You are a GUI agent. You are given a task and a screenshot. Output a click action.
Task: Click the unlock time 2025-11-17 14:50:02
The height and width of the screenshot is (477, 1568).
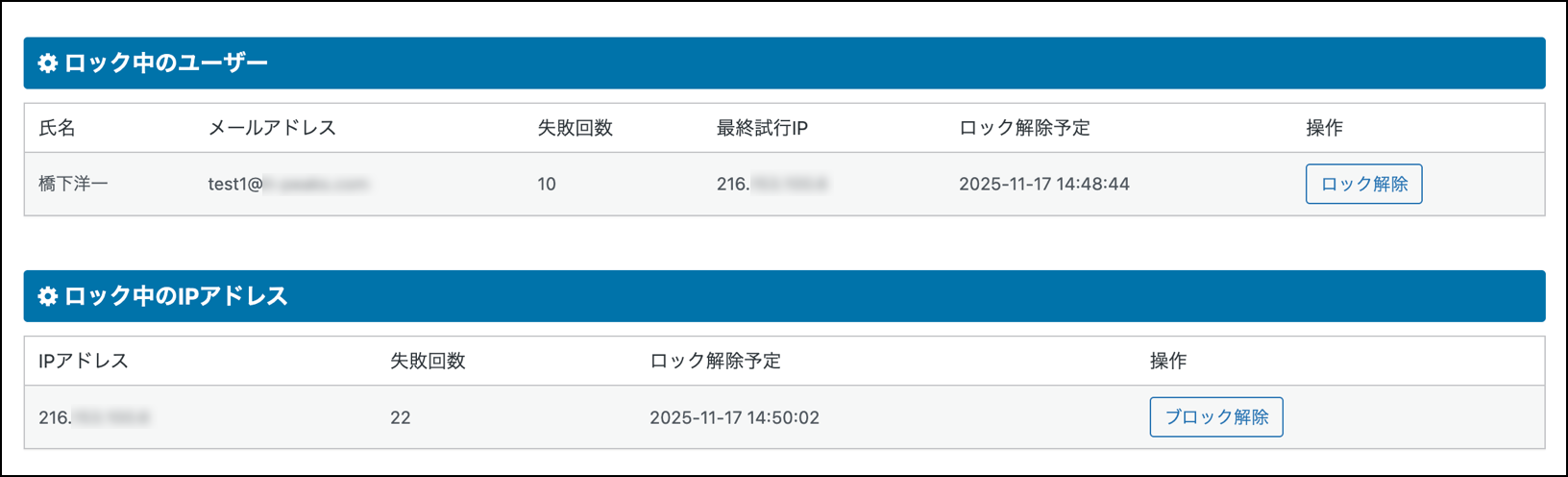click(734, 417)
